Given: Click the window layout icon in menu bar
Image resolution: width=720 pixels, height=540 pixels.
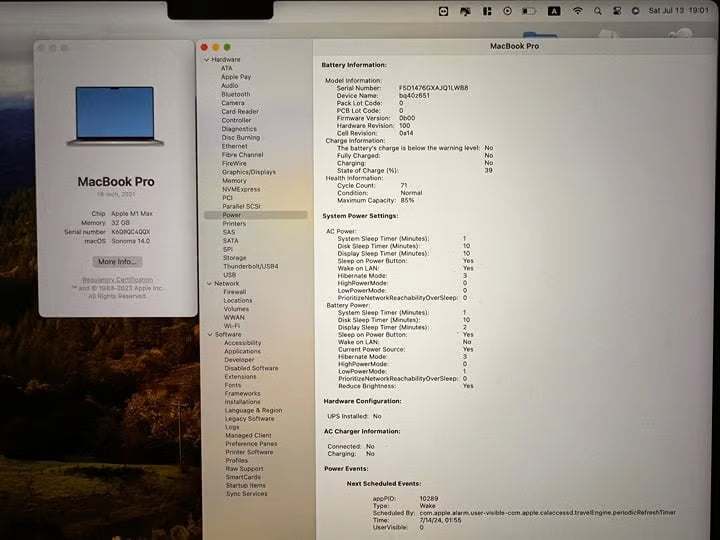Looking at the screenshot, I should click(x=487, y=11).
